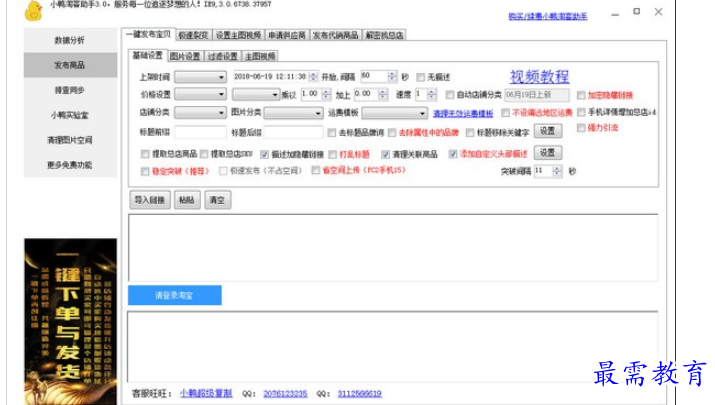This screenshot has height=405, width=715.
Task: Switch to the 一键发布宝贝 tab
Action: point(149,34)
